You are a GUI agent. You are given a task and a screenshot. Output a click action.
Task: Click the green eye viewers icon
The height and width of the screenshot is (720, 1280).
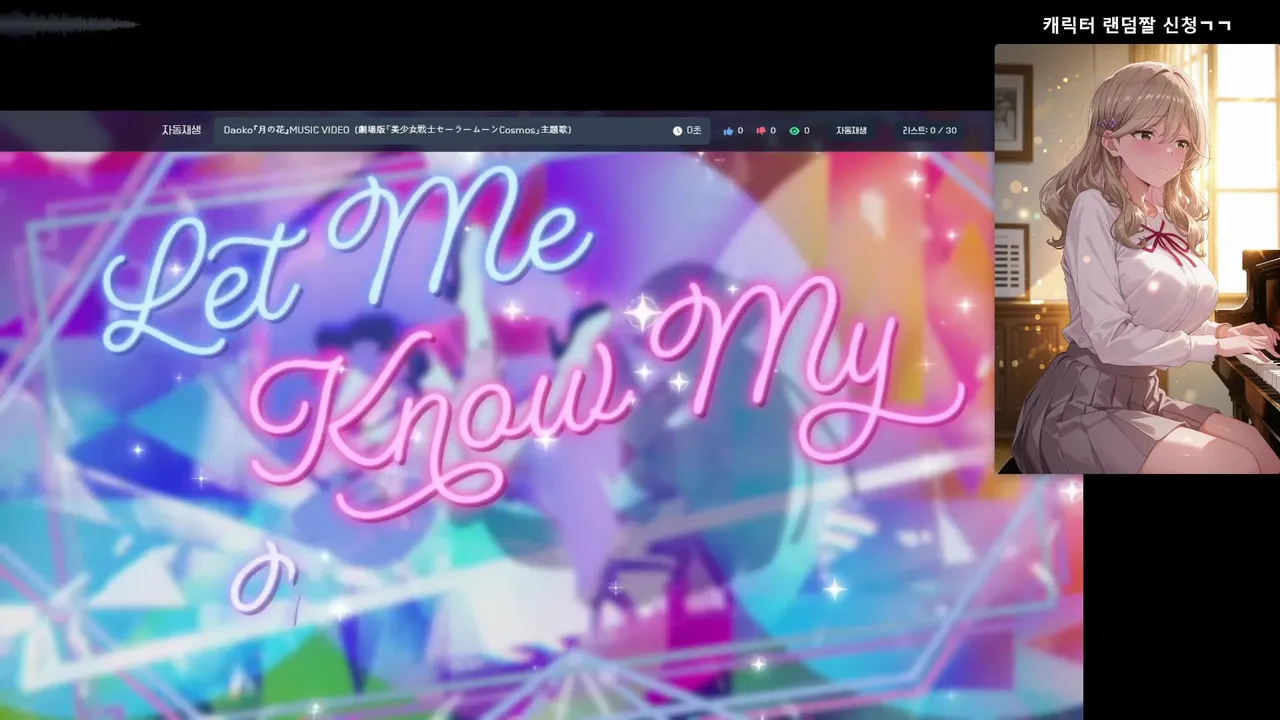point(794,131)
